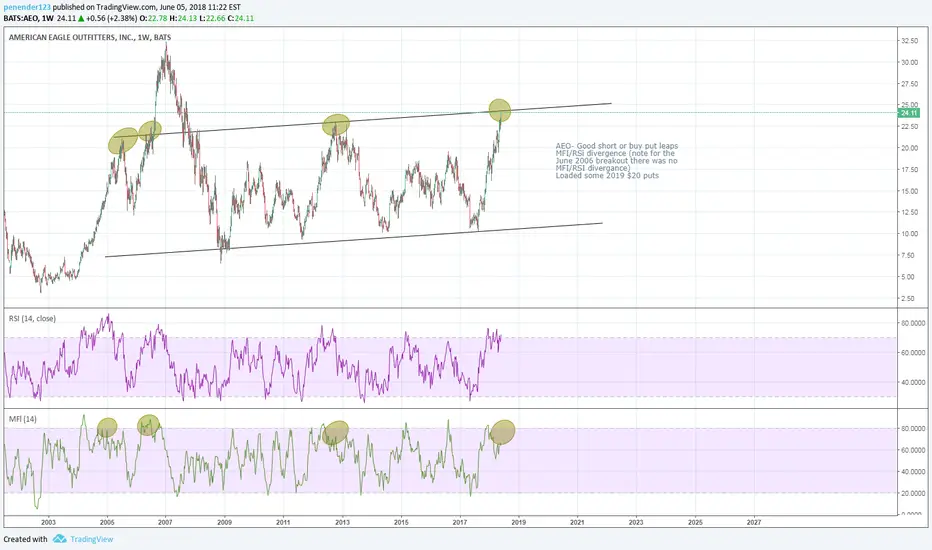Click the 2027 label on the time axis

[x=754, y=522]
